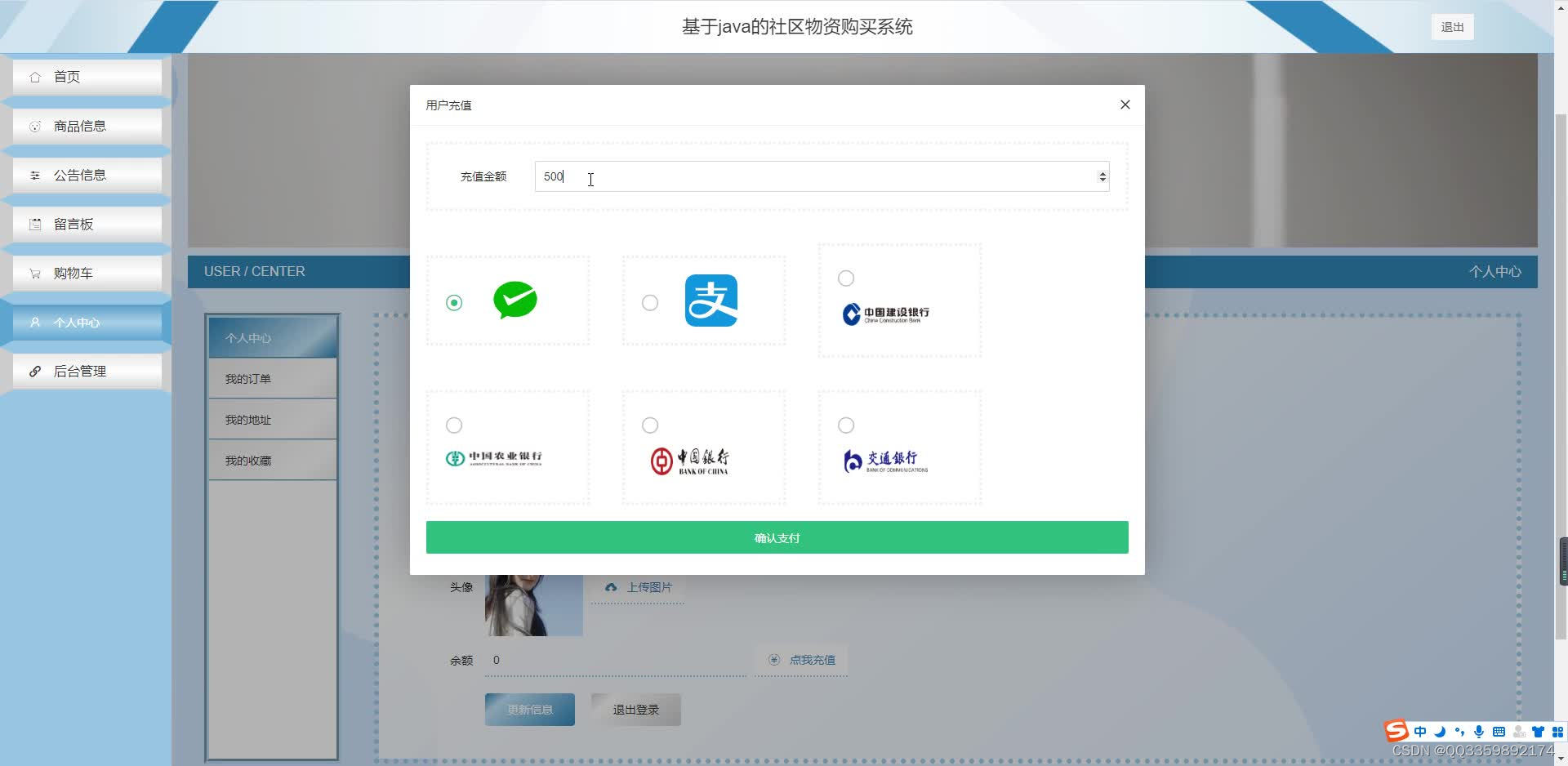
Task: Click into the 充值金额 input field
Action: [x=822, y=176]
